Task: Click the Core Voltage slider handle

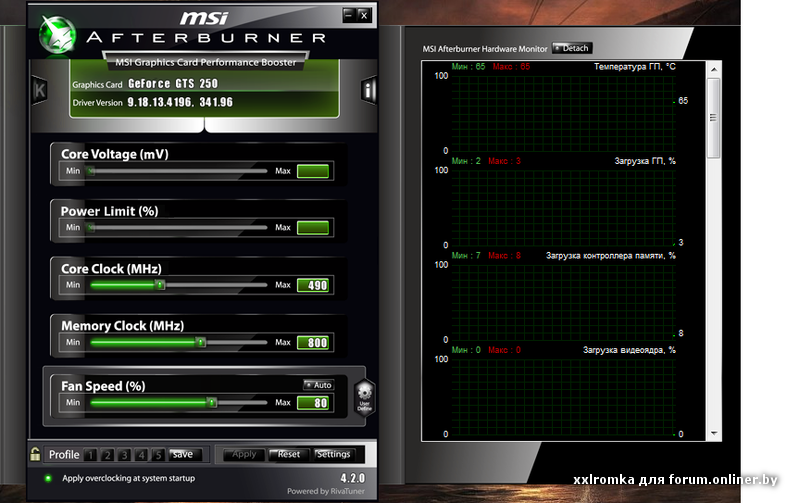Action: (x=91, y=171)
